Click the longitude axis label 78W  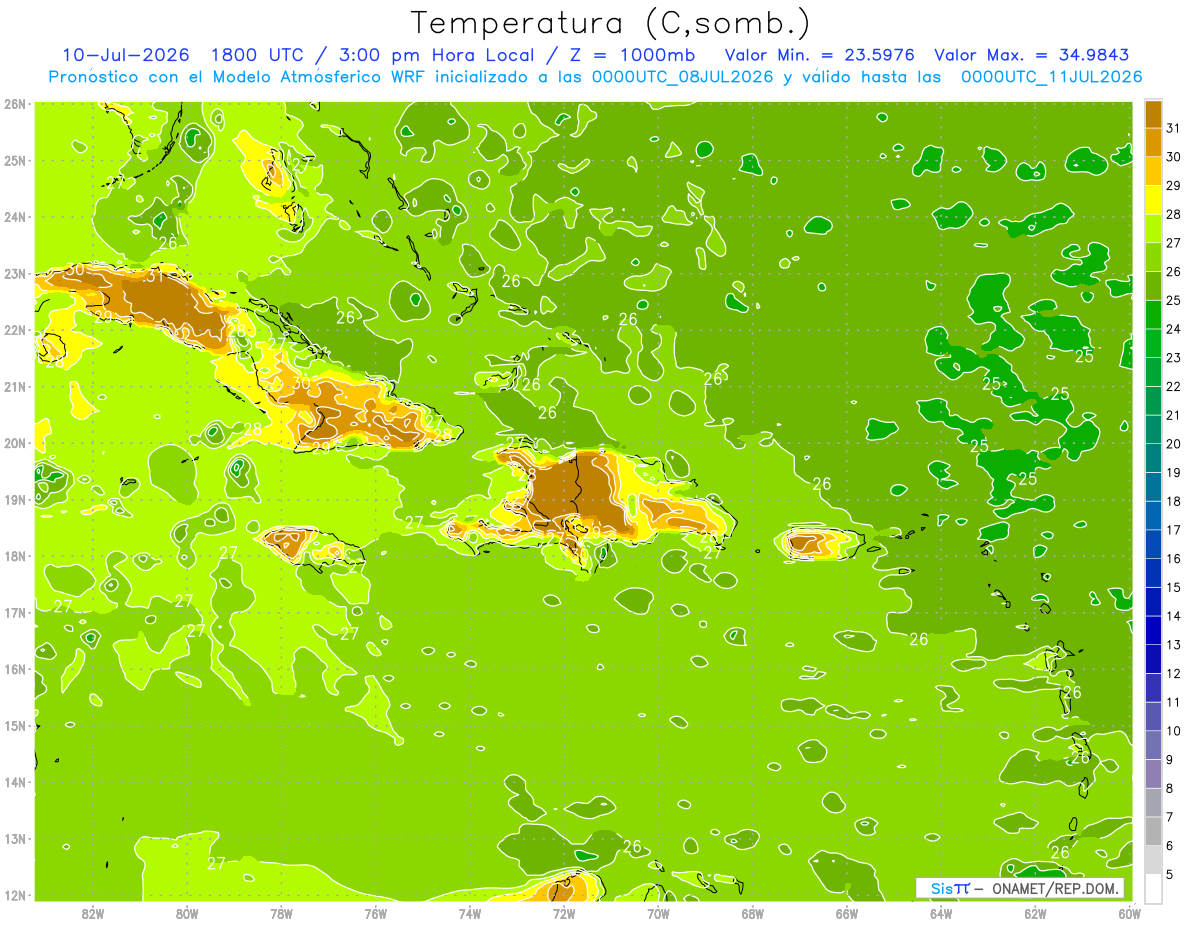coord(281,913)
